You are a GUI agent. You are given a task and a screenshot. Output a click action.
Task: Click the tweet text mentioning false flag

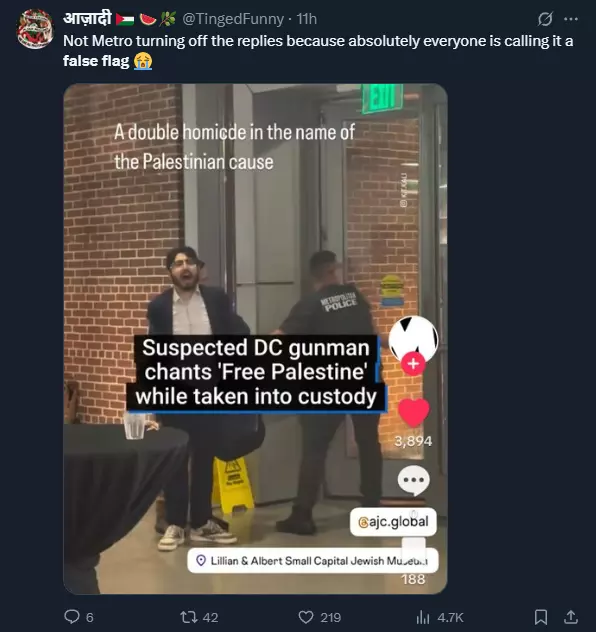pos(318,51)
